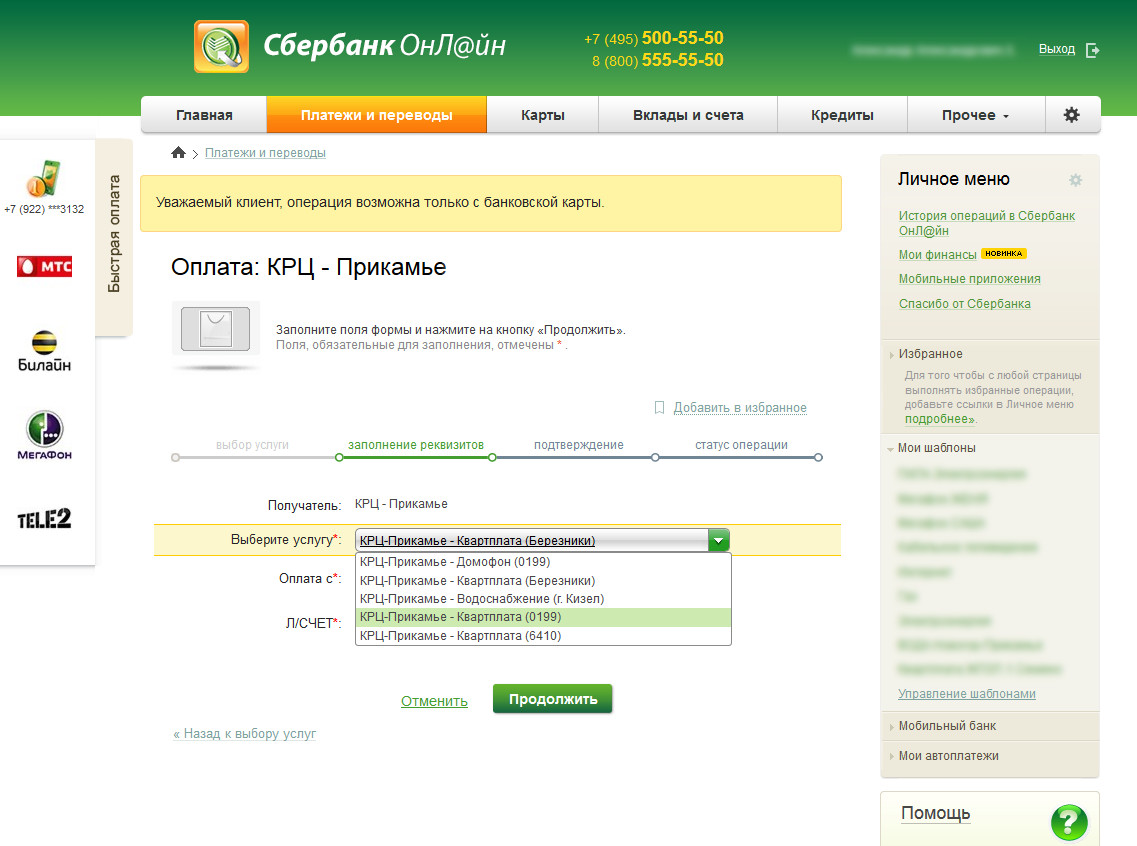
Task: Open settings via the gear icon in navbar
Action: click(x=1071, y=115)
